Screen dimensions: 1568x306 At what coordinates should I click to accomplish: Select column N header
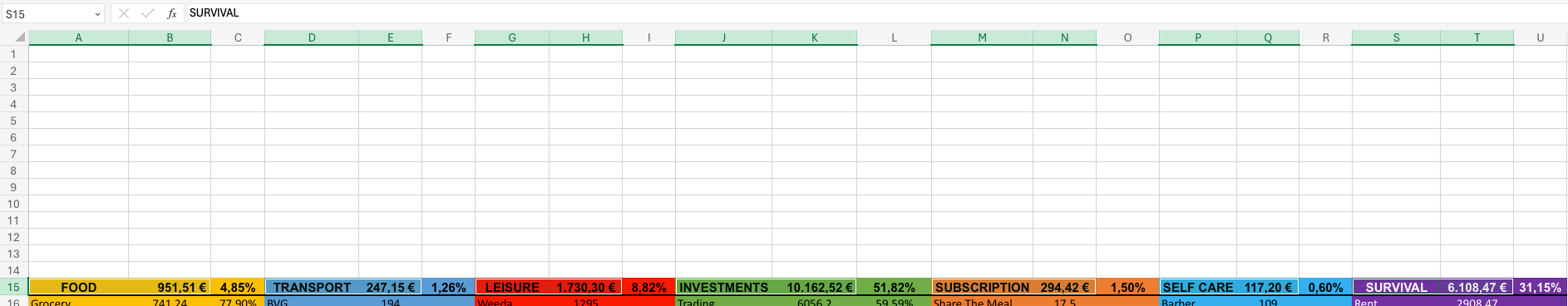(1065, 37)
